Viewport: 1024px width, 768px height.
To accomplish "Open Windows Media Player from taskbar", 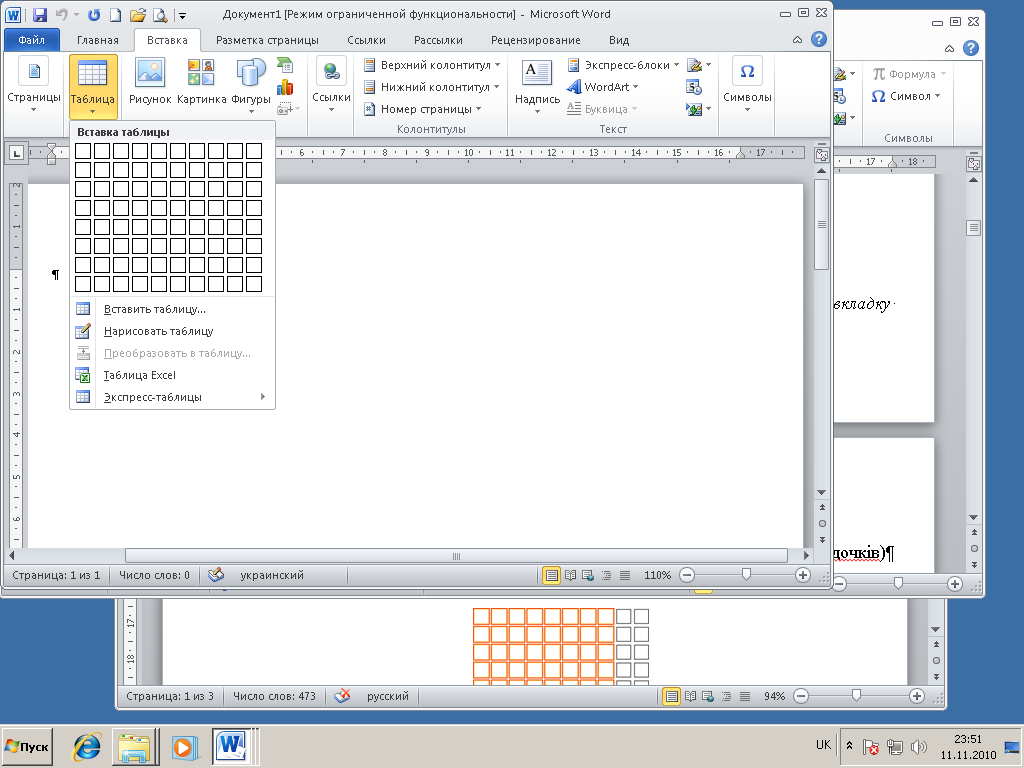I will point(184,746).
